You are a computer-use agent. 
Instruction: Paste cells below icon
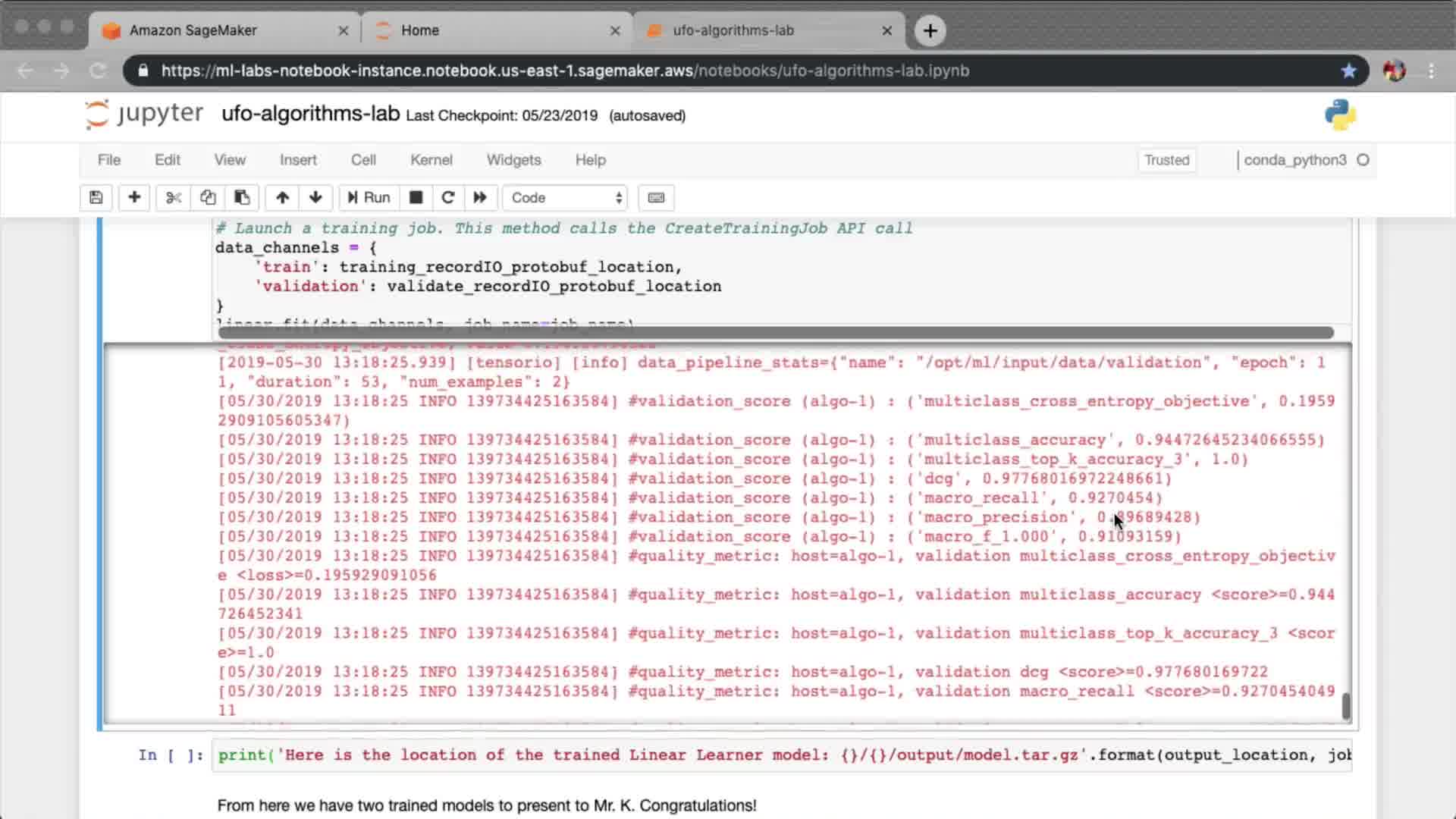(242, 198)
